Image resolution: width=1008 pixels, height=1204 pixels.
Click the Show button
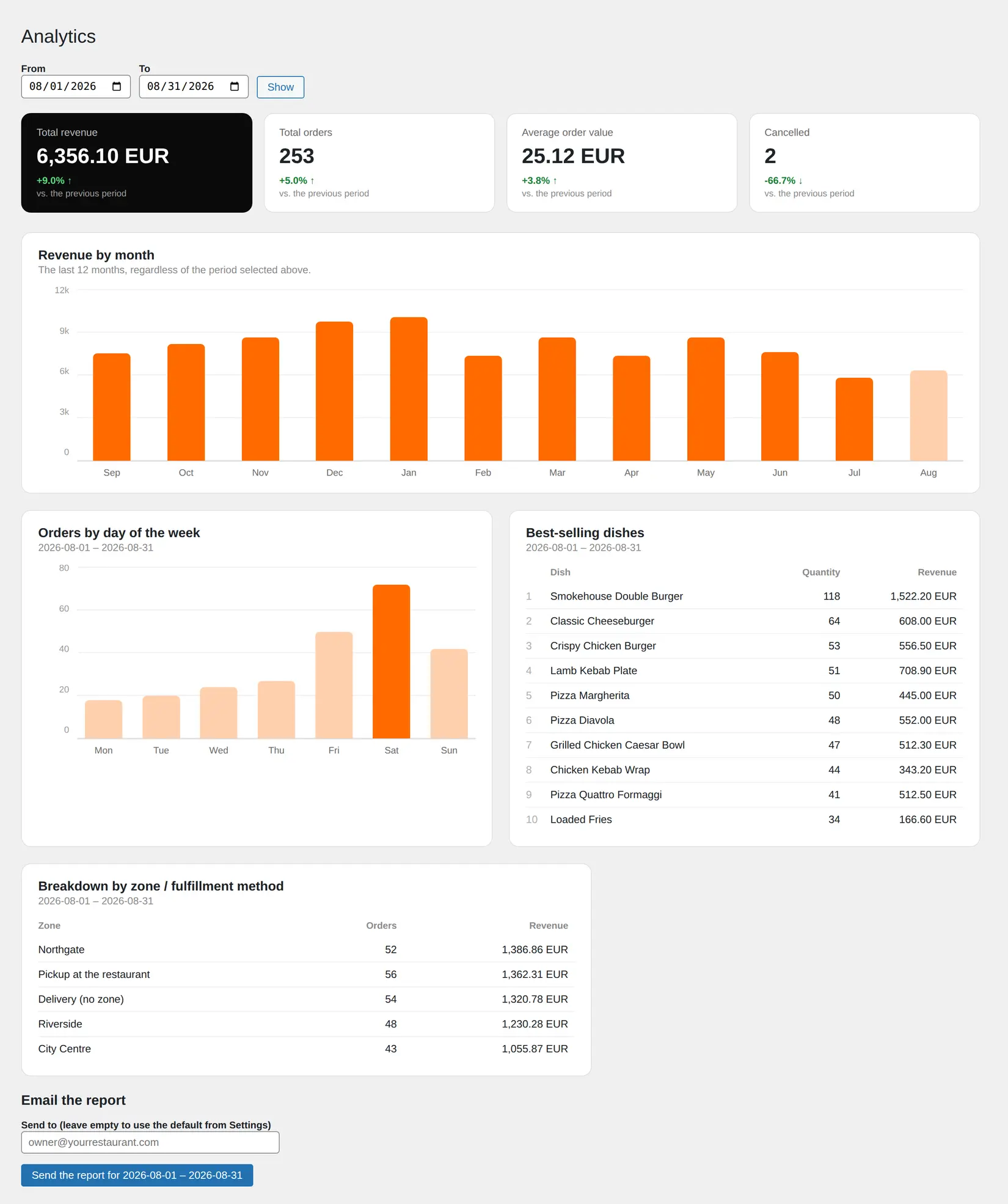[x=280, y=87]
